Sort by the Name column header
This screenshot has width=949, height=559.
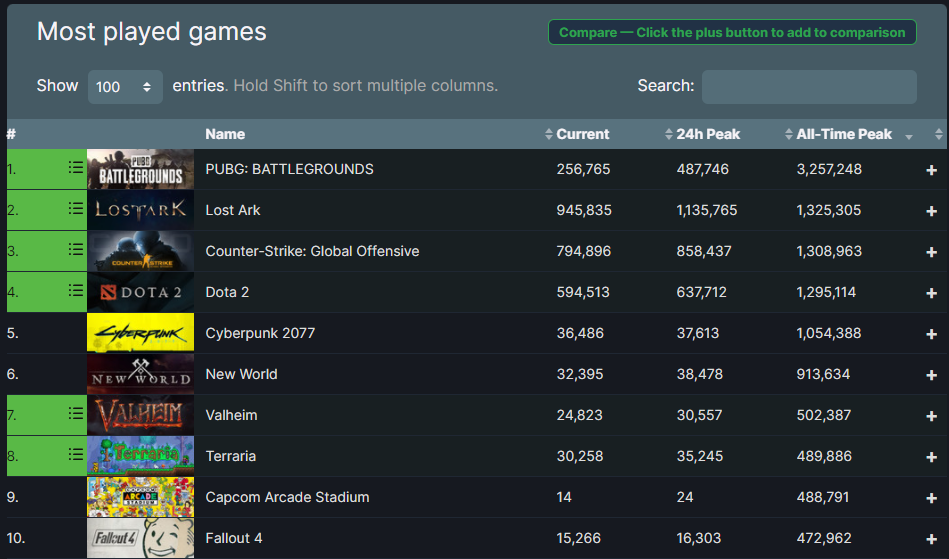[225, 134]
